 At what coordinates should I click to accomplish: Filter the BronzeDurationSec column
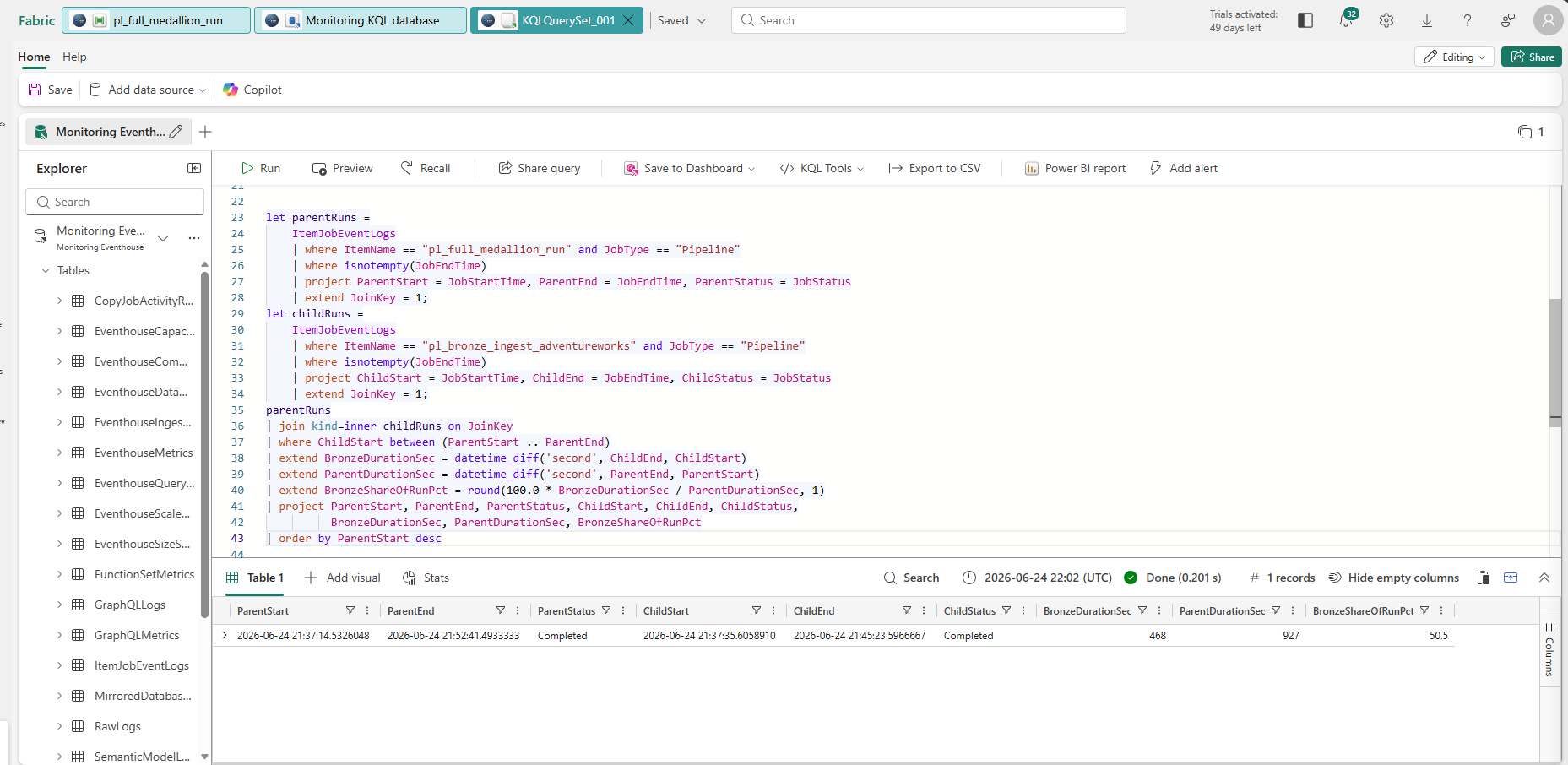click(1142, 610)
